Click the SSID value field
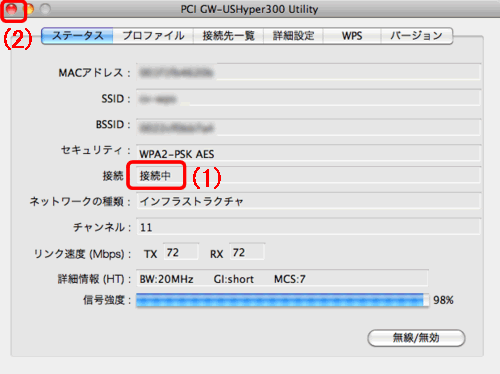500x374 pixels. pyautogui.click(x=308, y=98)
